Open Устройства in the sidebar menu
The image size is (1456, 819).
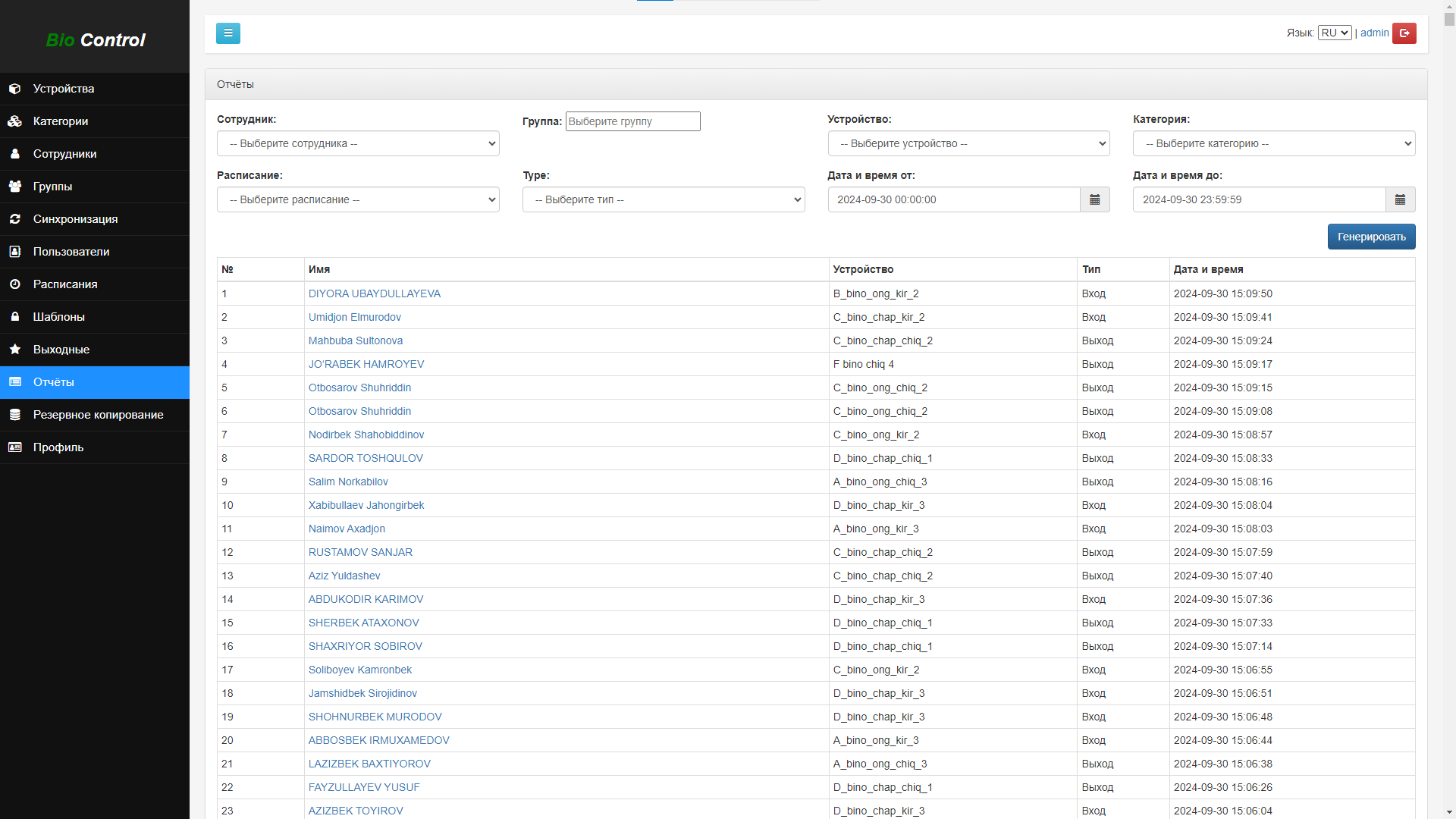(95, 89)
